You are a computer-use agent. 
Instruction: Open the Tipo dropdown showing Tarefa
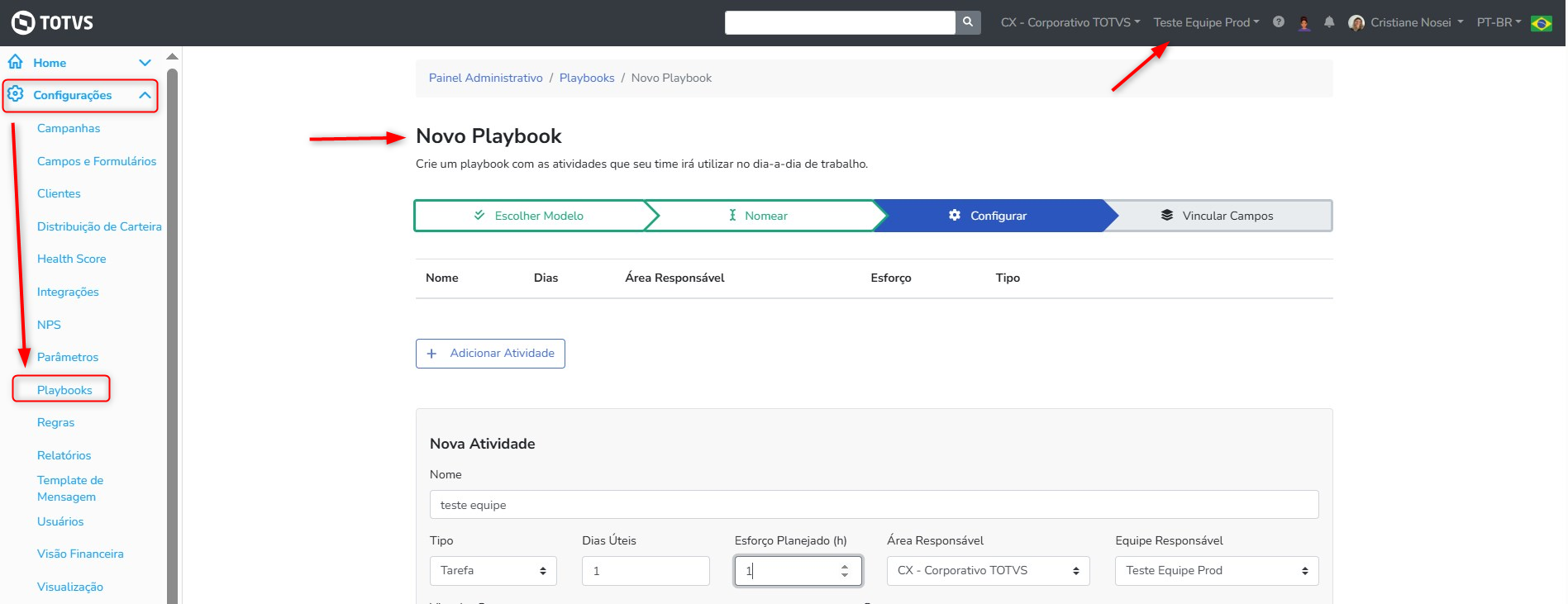(493, 571)
